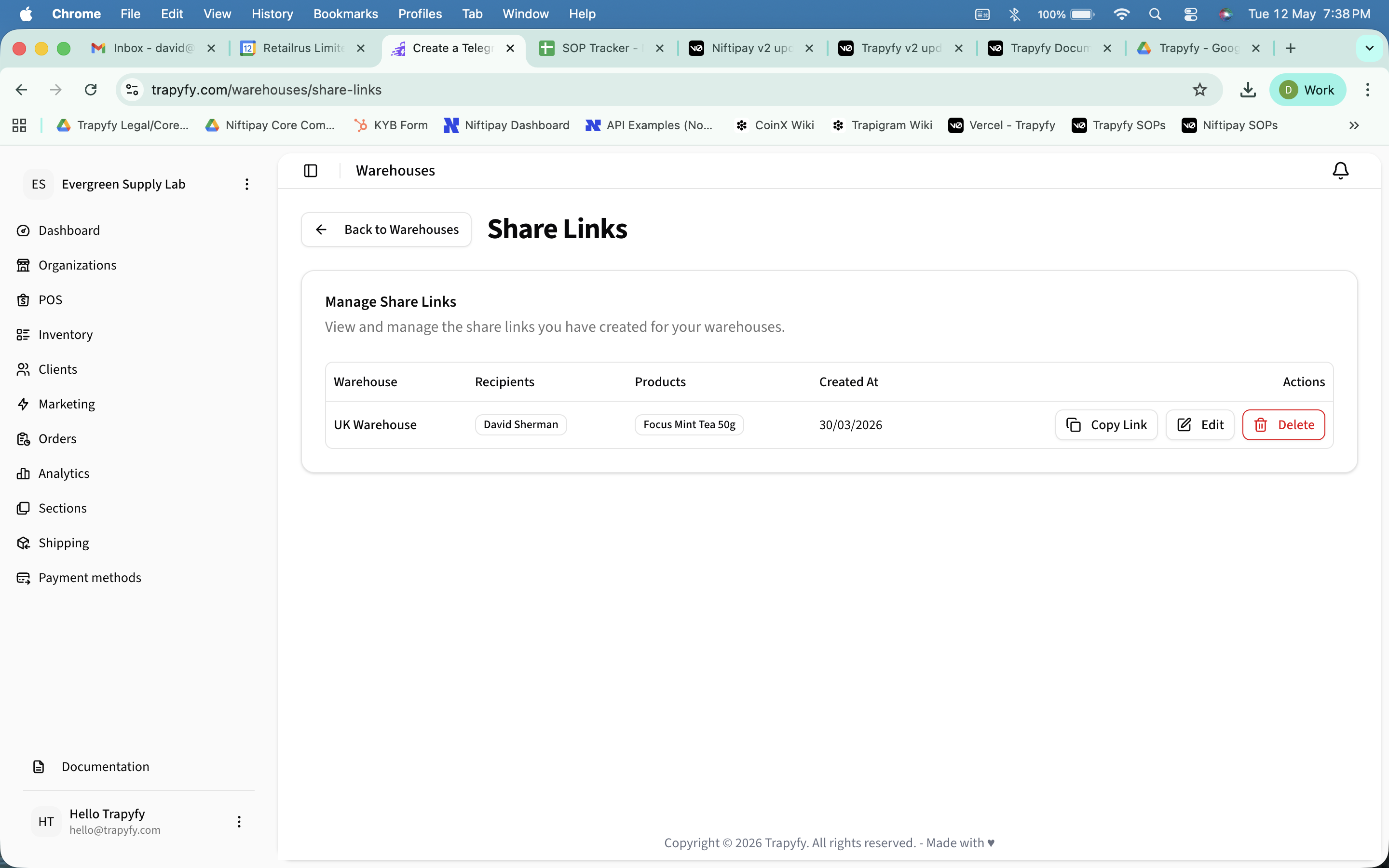This screenshot has width=1389, height=868.
Task: Open Chrome three-dot menu
Action: click(1367, 90)
